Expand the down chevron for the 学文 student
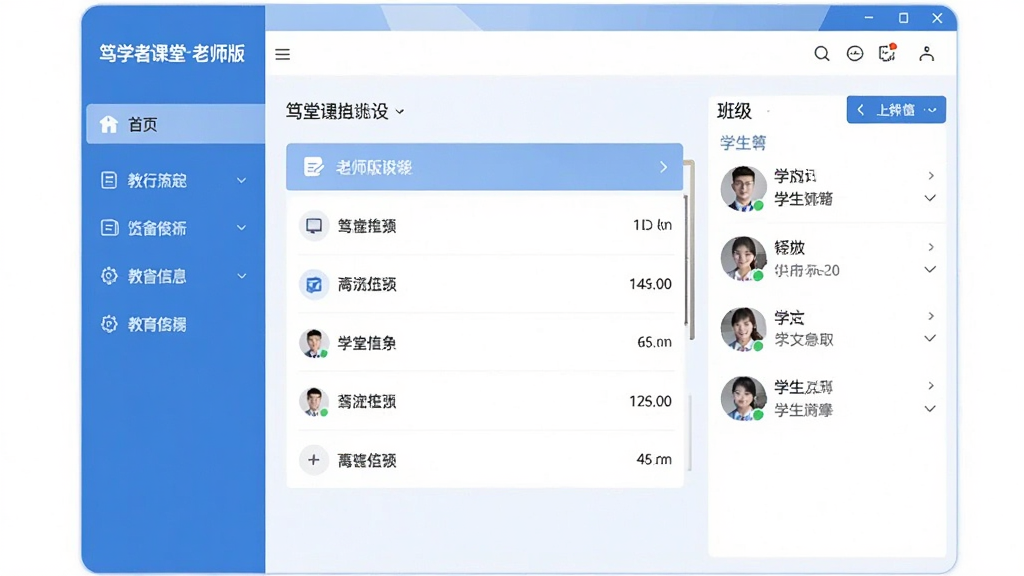The height and width of the screenshot is (576, 1024). click(930, 338)
